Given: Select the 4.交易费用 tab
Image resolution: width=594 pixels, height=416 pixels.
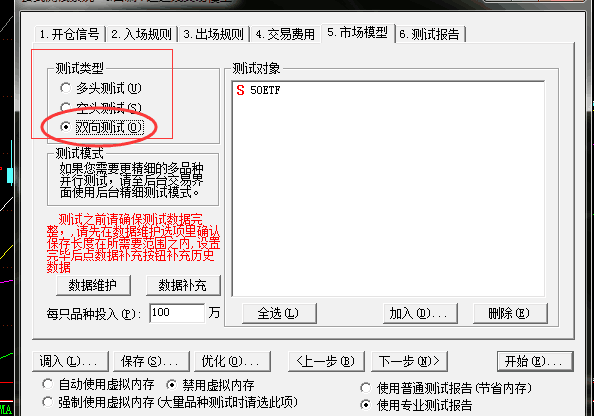Looking at the screenshot, I should 285,34.
